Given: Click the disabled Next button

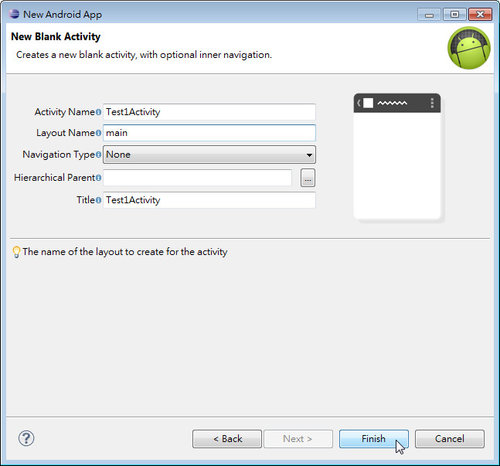Looking at the screenshot, I should [298, 439].
